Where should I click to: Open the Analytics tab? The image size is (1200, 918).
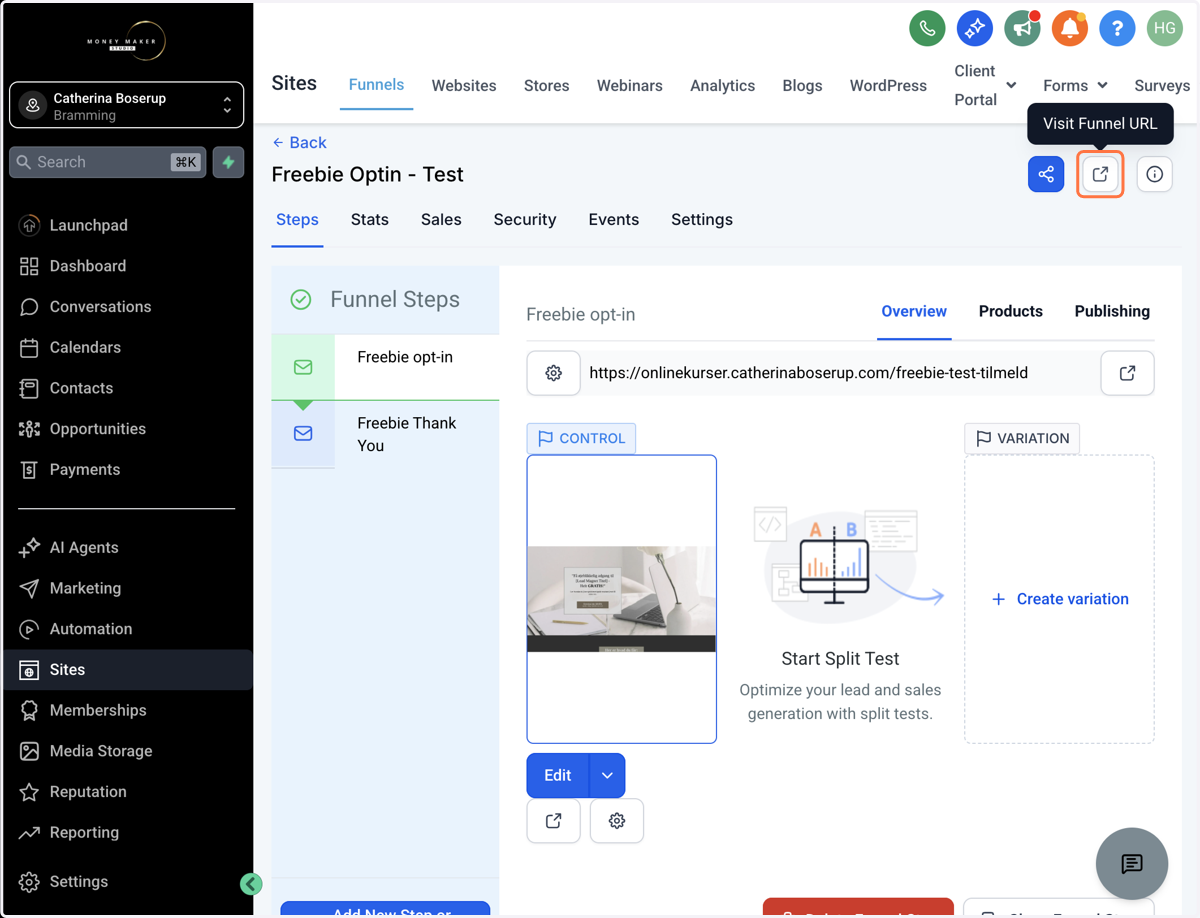pos(722,86)
